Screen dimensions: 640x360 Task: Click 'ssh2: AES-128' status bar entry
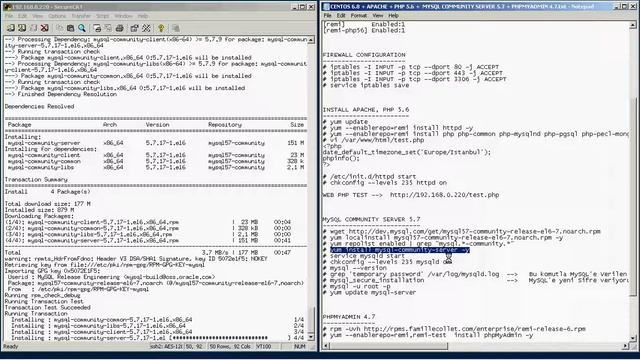point(166,347)
